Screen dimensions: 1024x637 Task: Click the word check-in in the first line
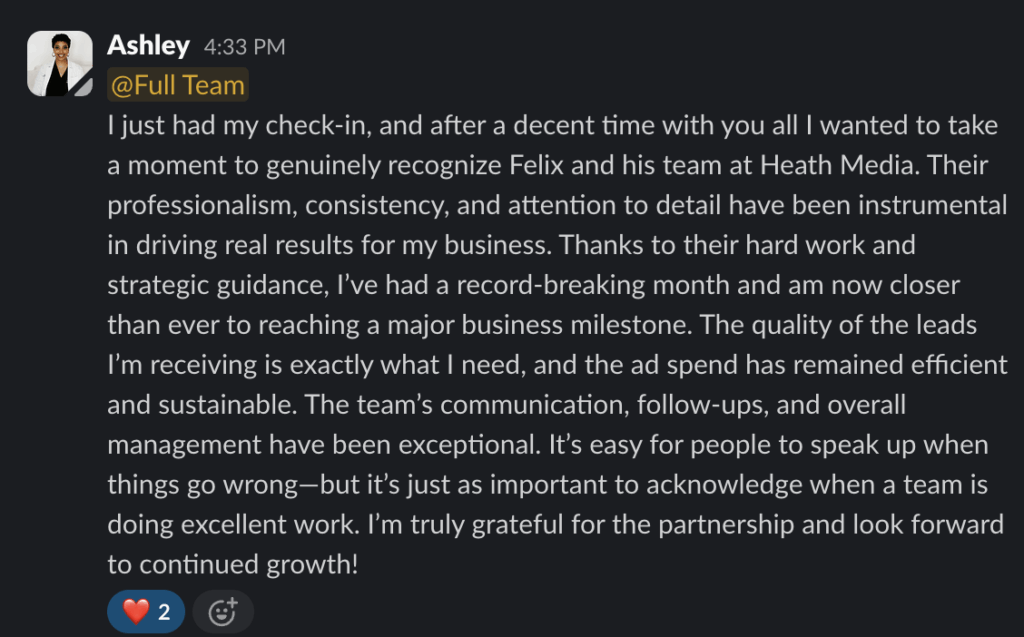319,125
